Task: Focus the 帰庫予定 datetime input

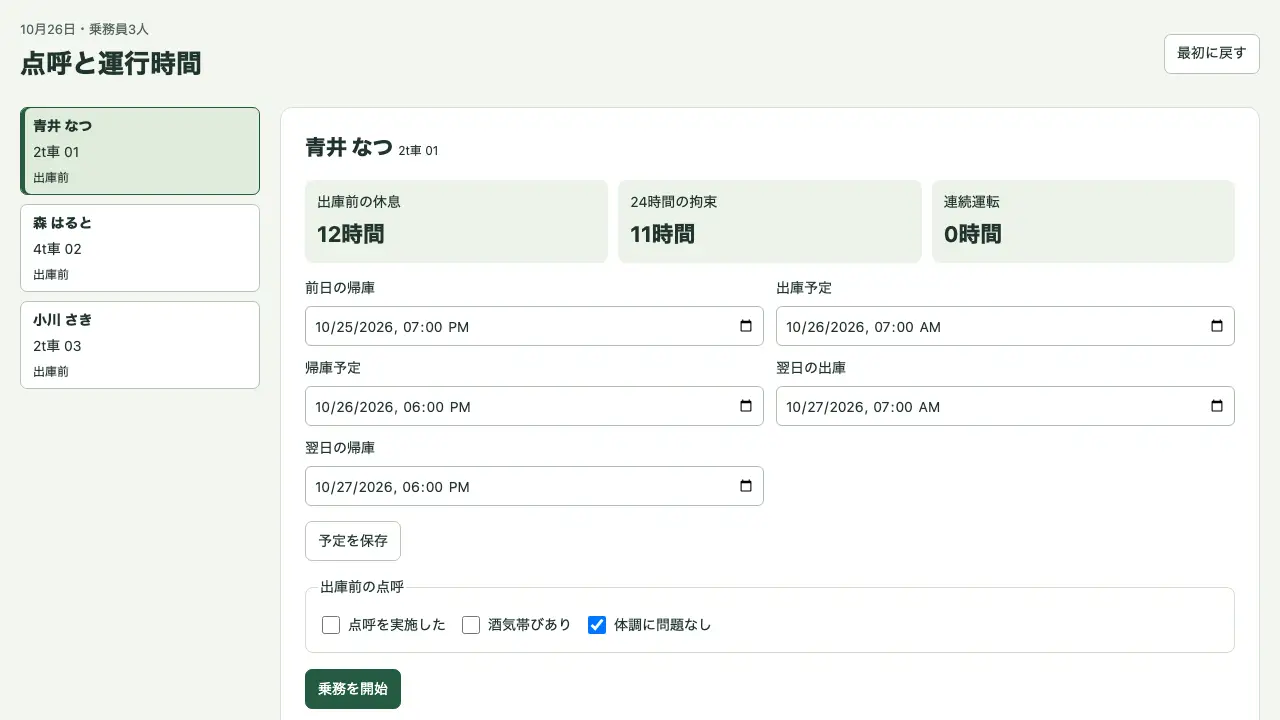Action: (x=534, y=406)
